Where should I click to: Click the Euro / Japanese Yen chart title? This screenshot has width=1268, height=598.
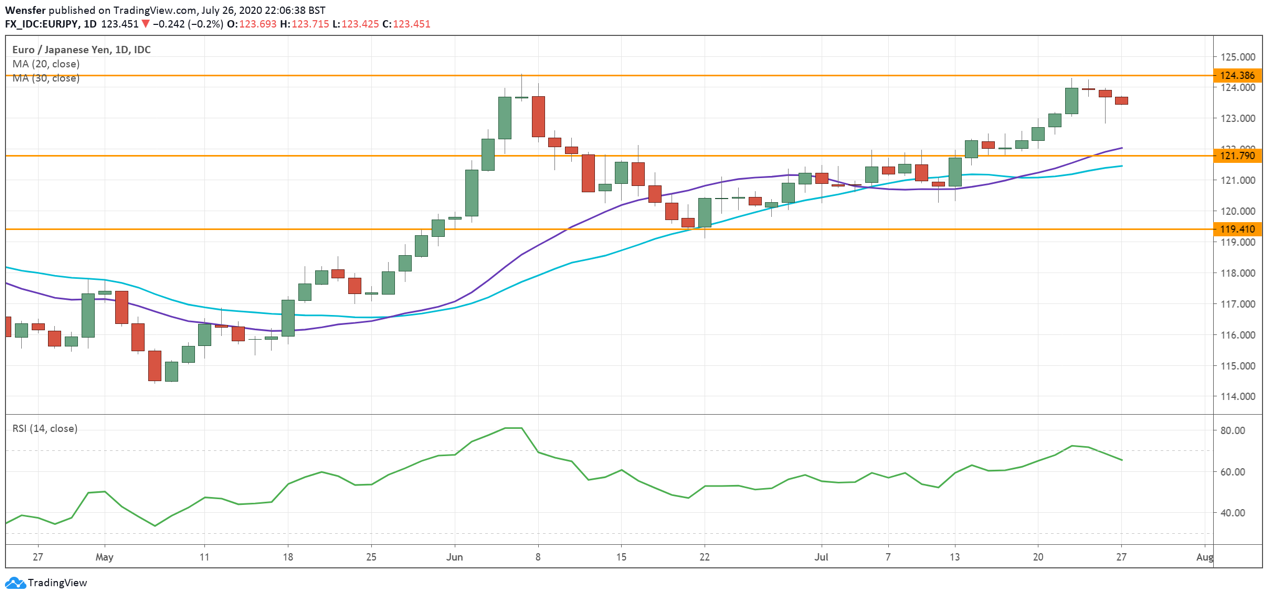[81, 49]
